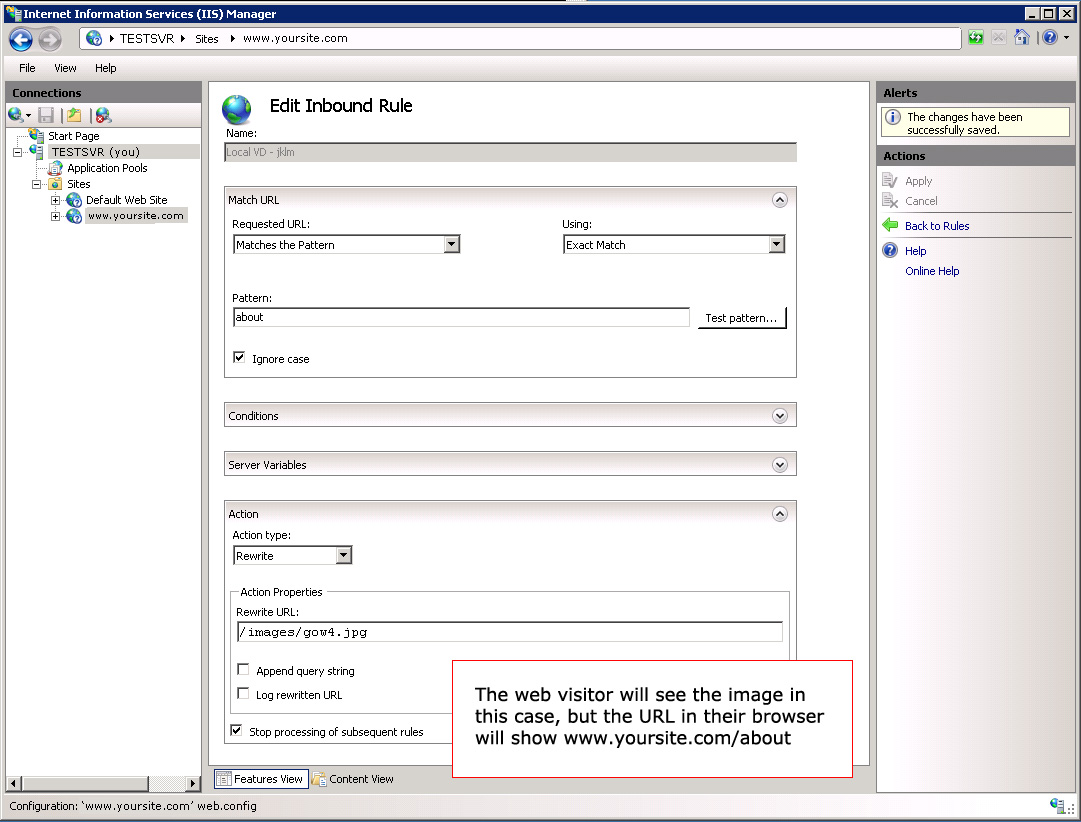Image resolution: width=1081 pixels, height=822 pixels.
Task: Expand the Default Web Site node
Action: 55,200
